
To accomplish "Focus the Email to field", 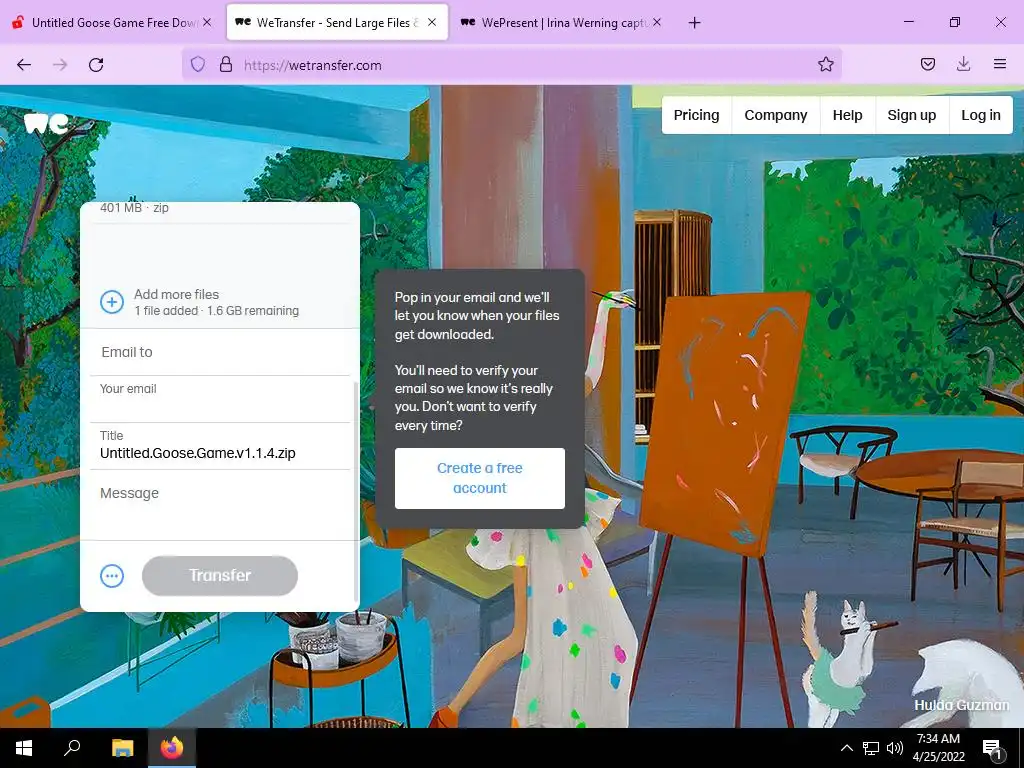I will [x=220, y=352].
